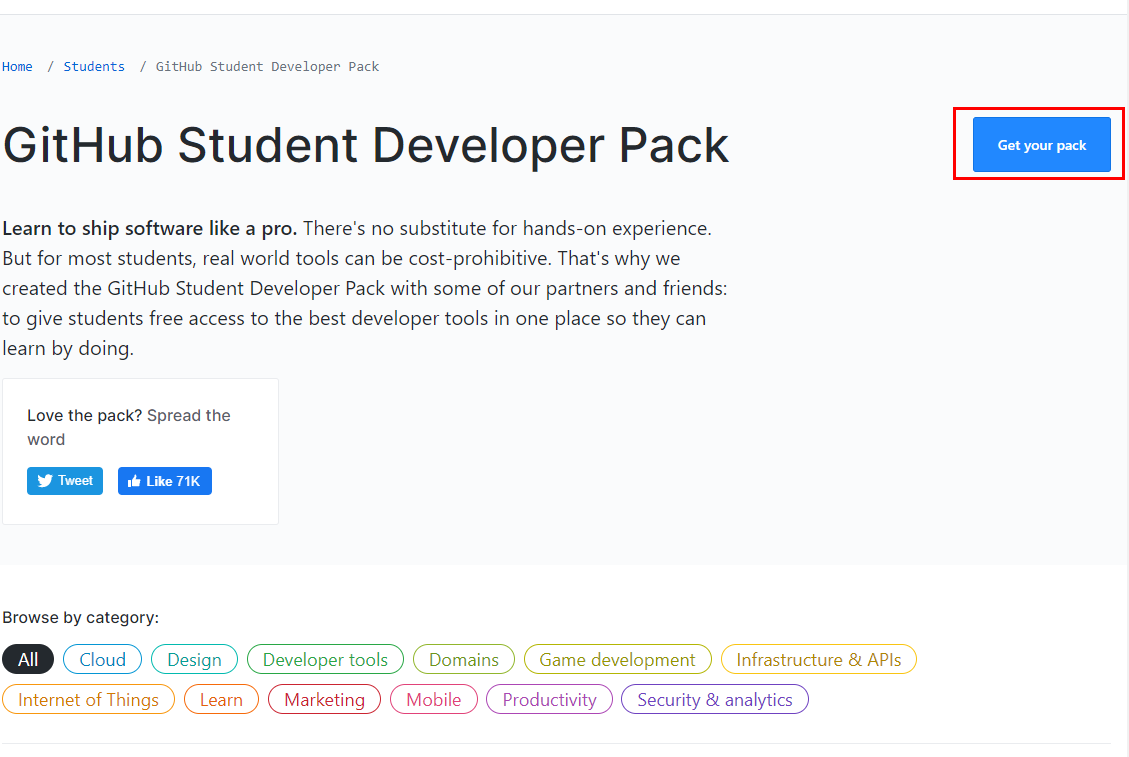Filter by Internet of Things

(89, 699)
